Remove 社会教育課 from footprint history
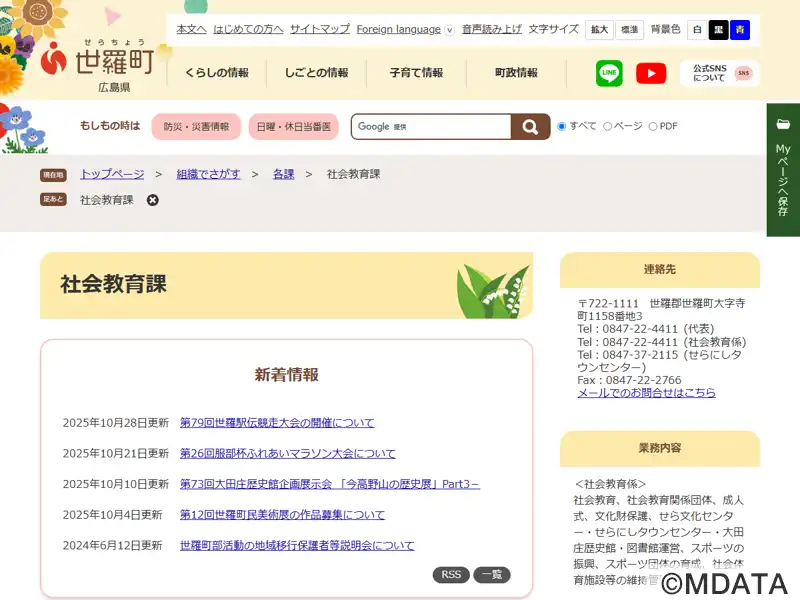This screenshot has width=800, height=600. (153, 200)
